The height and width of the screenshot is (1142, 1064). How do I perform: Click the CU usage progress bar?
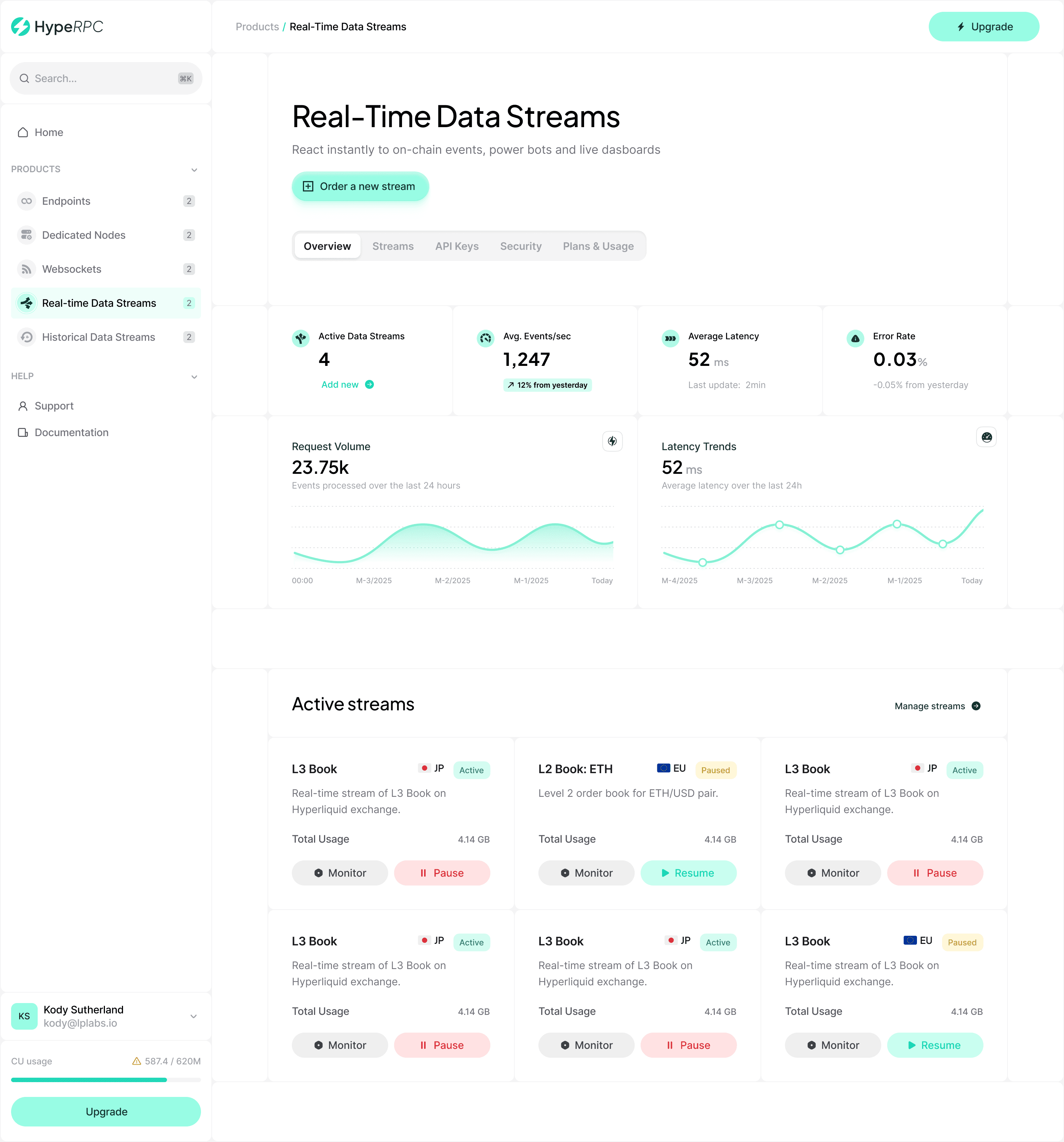pos(106,1080)
